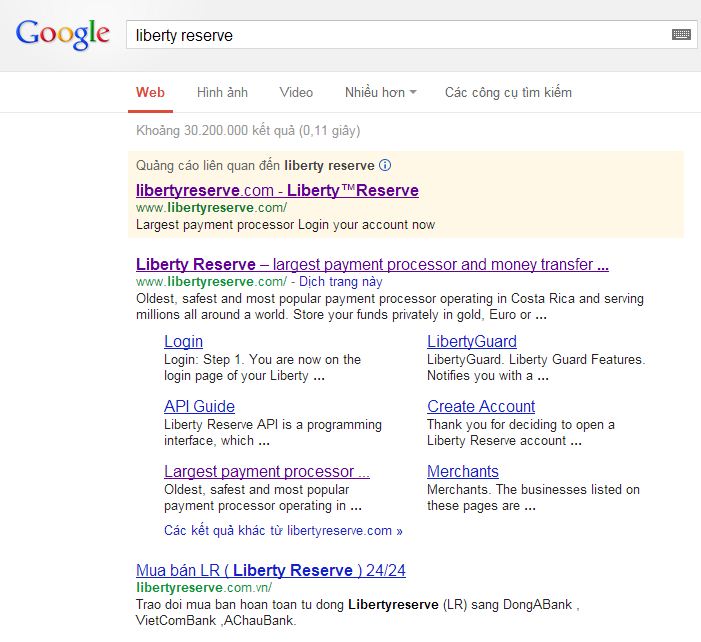Click the Google logo
This screenshot has width=701, height=642.
(x=63, y=34)
